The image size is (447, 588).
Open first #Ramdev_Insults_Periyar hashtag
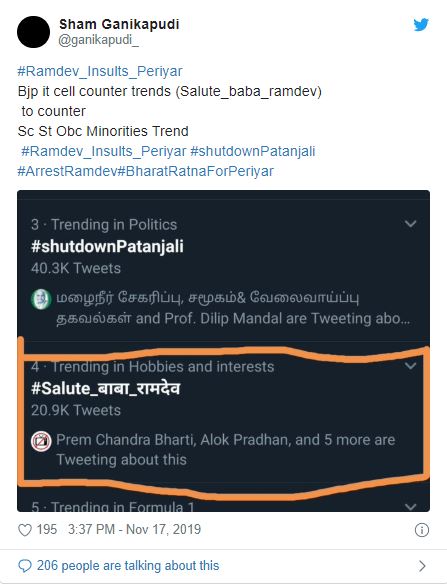click(x=100, y=71)
